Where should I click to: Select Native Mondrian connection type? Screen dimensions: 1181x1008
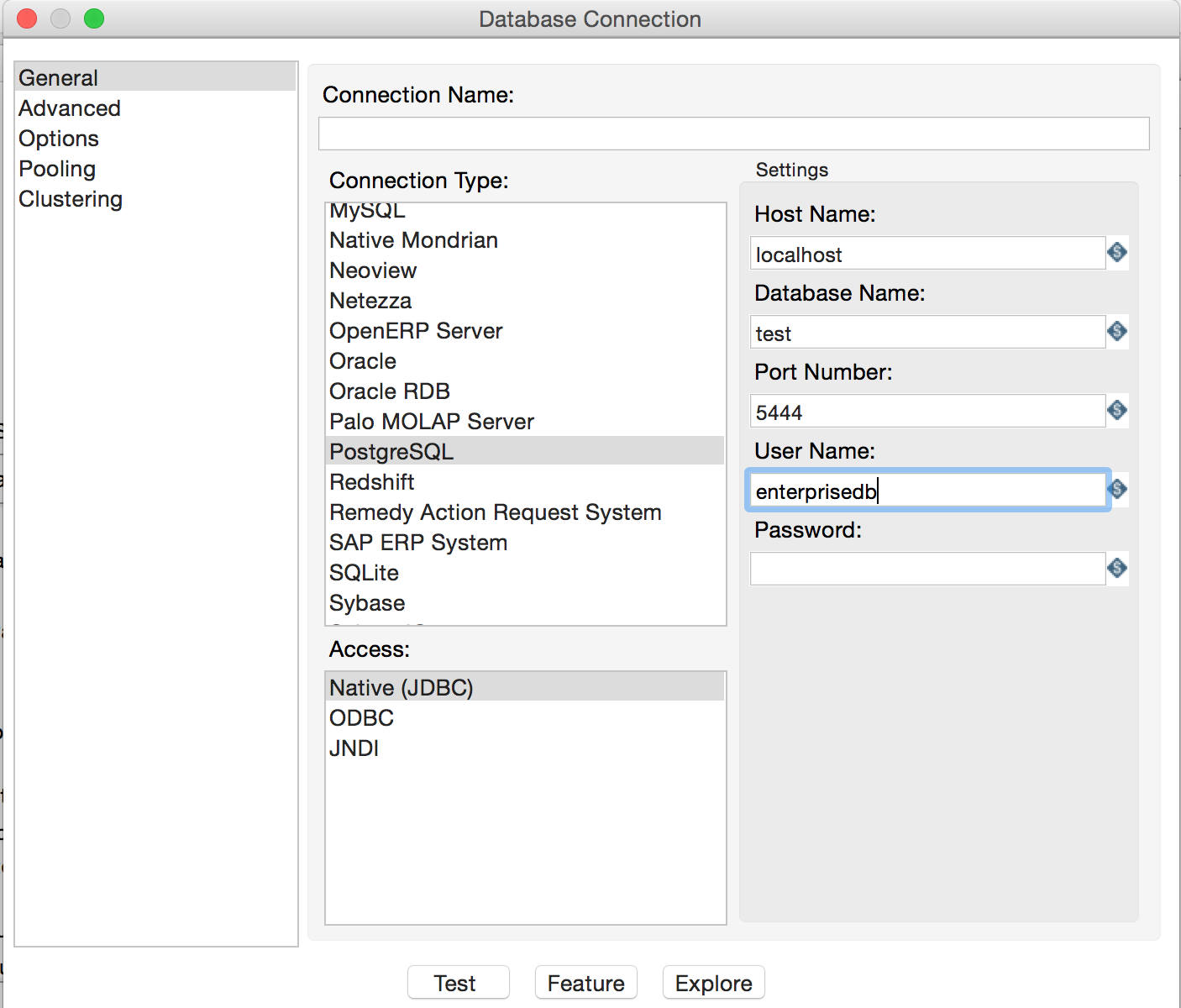pos(526,240)
